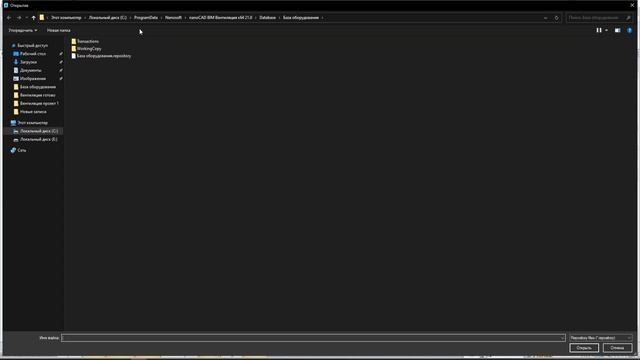The height and width of the screenshot is (360, 640).
Task: Expand the file name history dropdown
Action: pos(562,338)
